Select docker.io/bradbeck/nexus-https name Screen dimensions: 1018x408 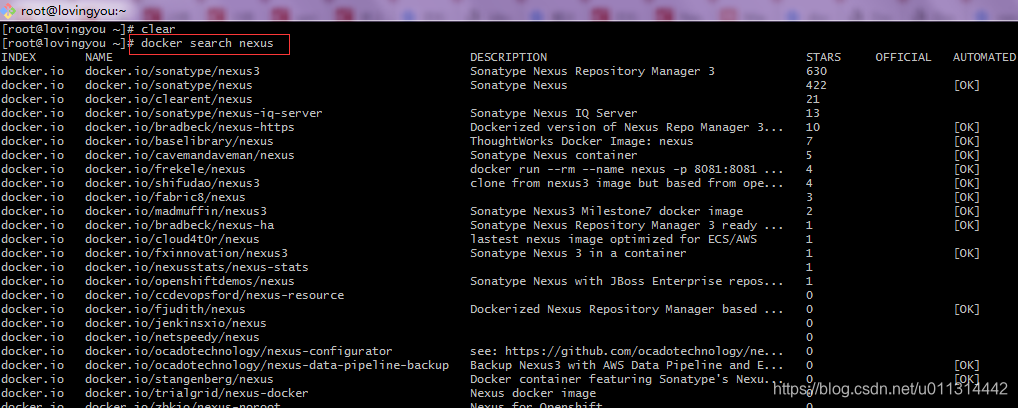pos(190,127)
